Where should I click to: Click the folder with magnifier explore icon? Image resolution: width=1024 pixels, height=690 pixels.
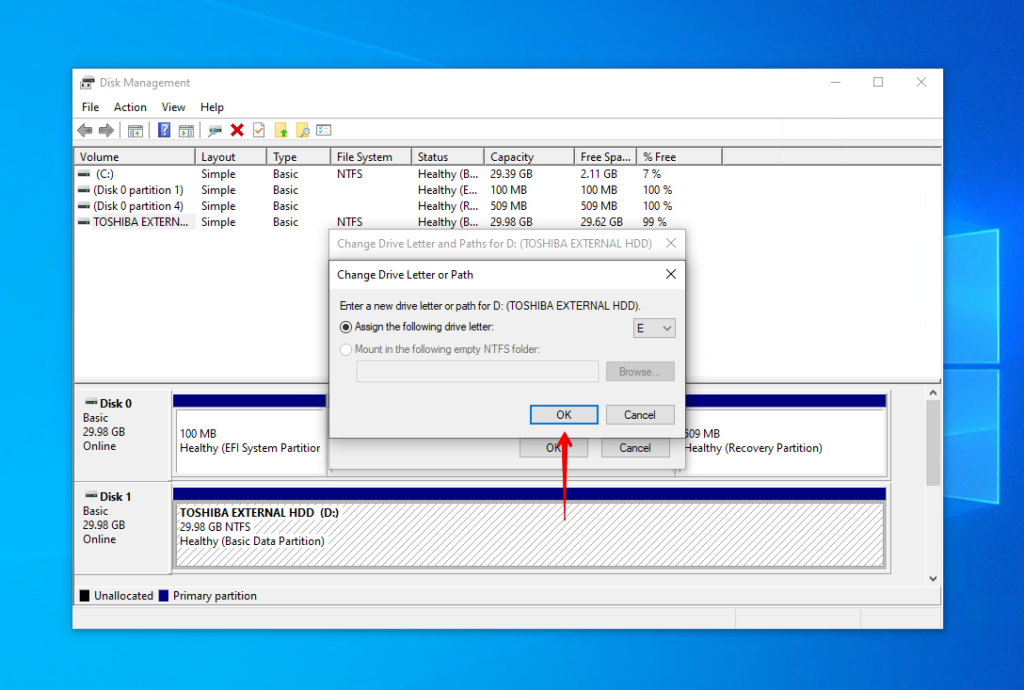(303, 130)
